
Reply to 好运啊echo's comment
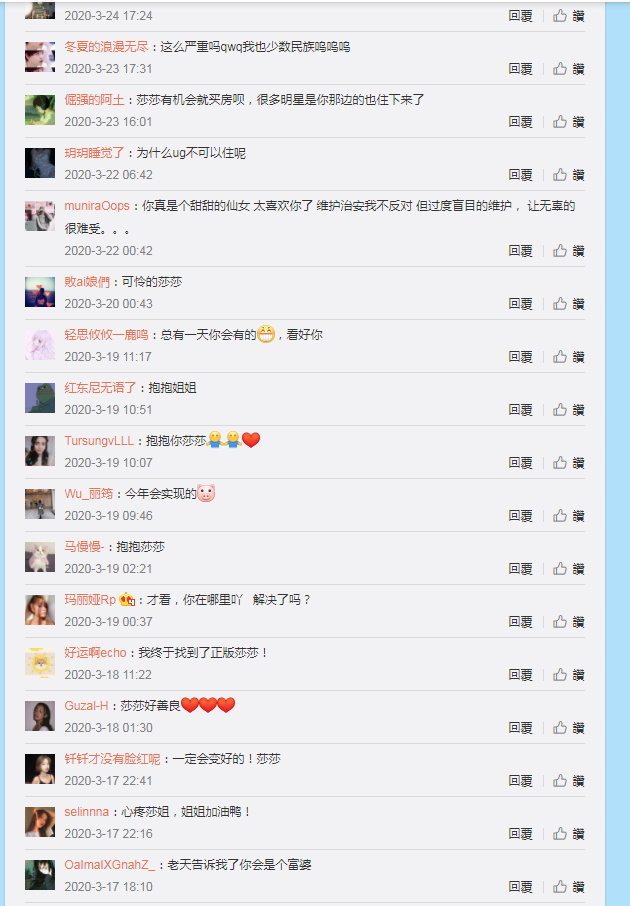[x=520, y=675]
